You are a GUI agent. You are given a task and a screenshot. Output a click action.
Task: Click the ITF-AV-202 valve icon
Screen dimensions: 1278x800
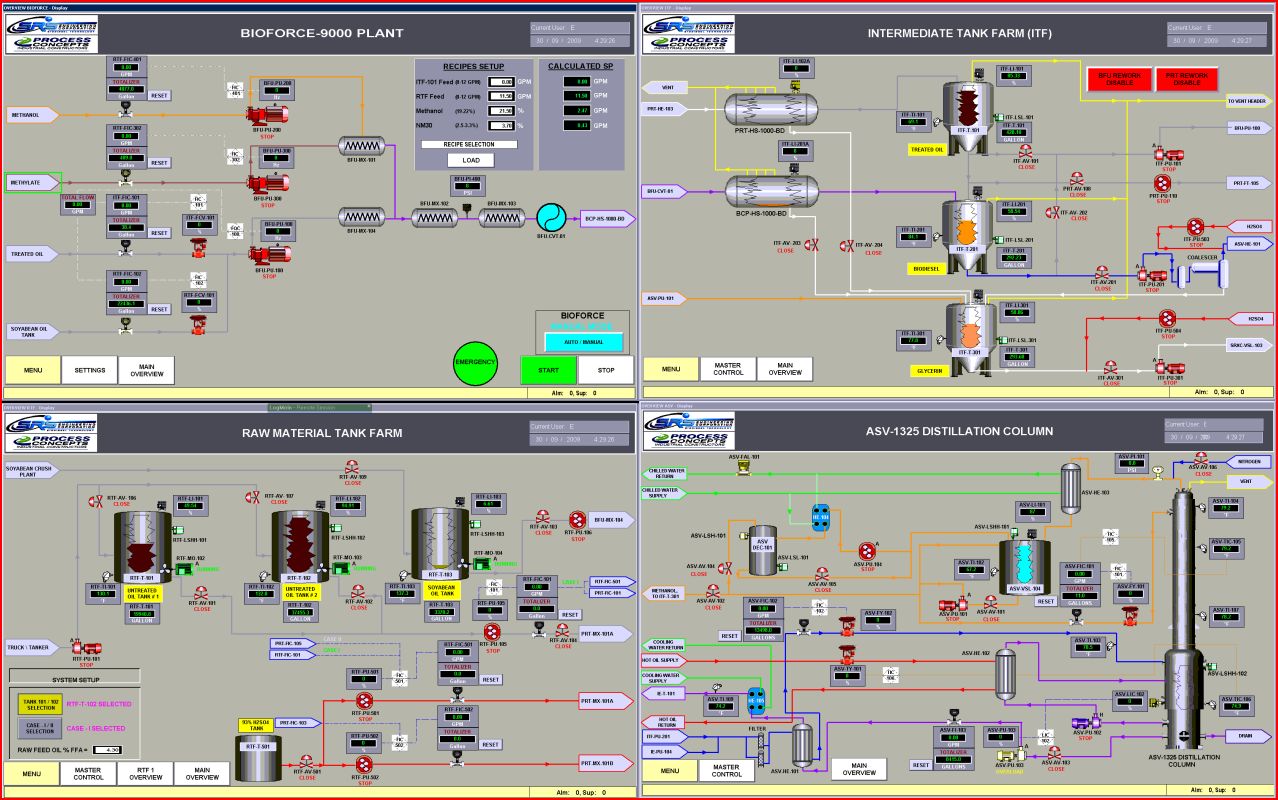click(1054, 213)
